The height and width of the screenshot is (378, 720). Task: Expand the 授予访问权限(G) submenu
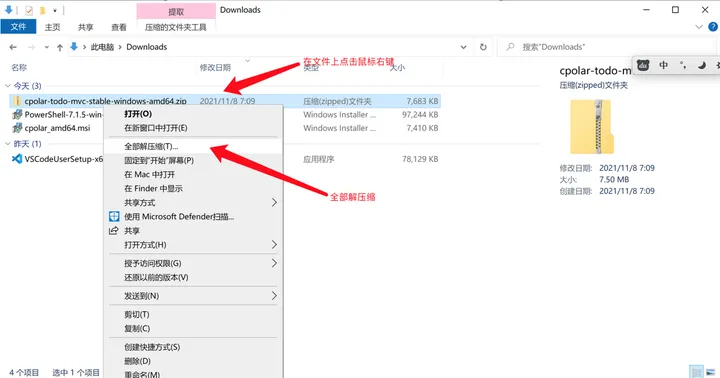(193, 263)
